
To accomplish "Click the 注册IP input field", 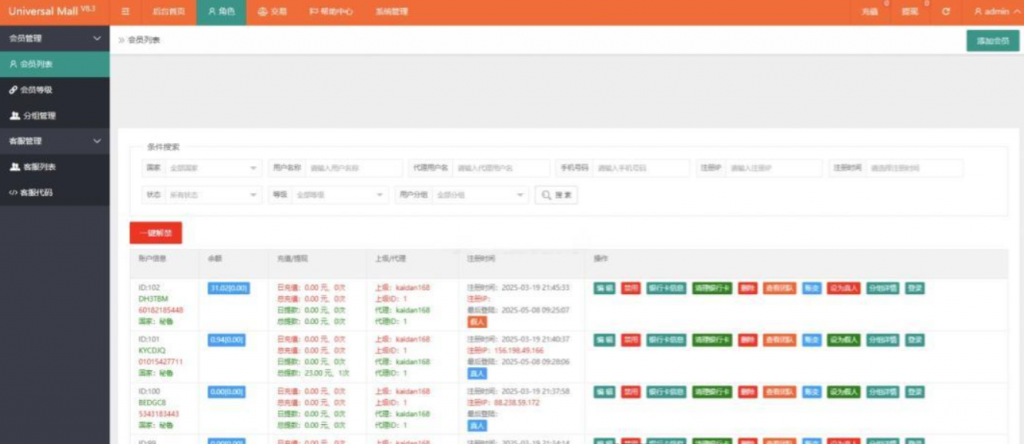I will coord(774,168).
